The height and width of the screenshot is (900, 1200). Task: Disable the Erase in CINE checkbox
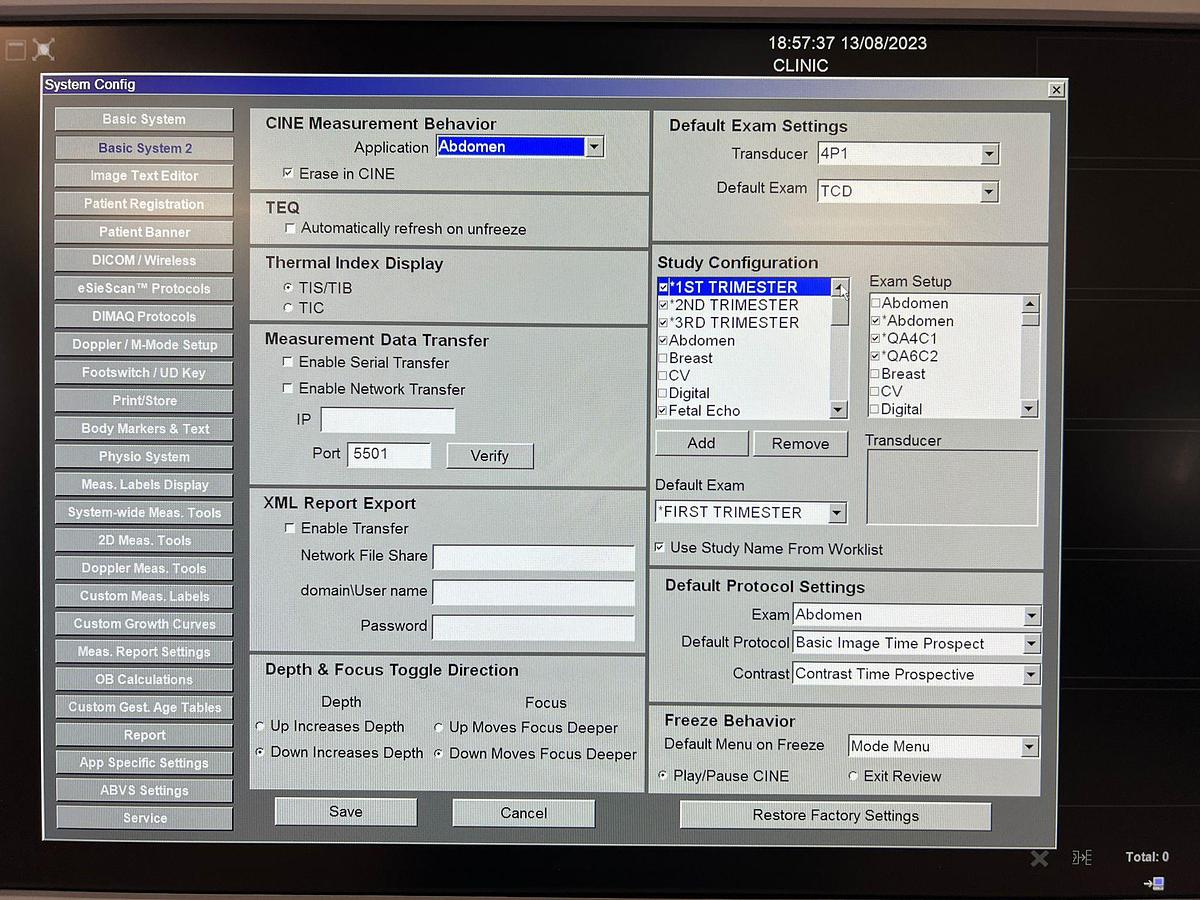click(x=289, y=173)
